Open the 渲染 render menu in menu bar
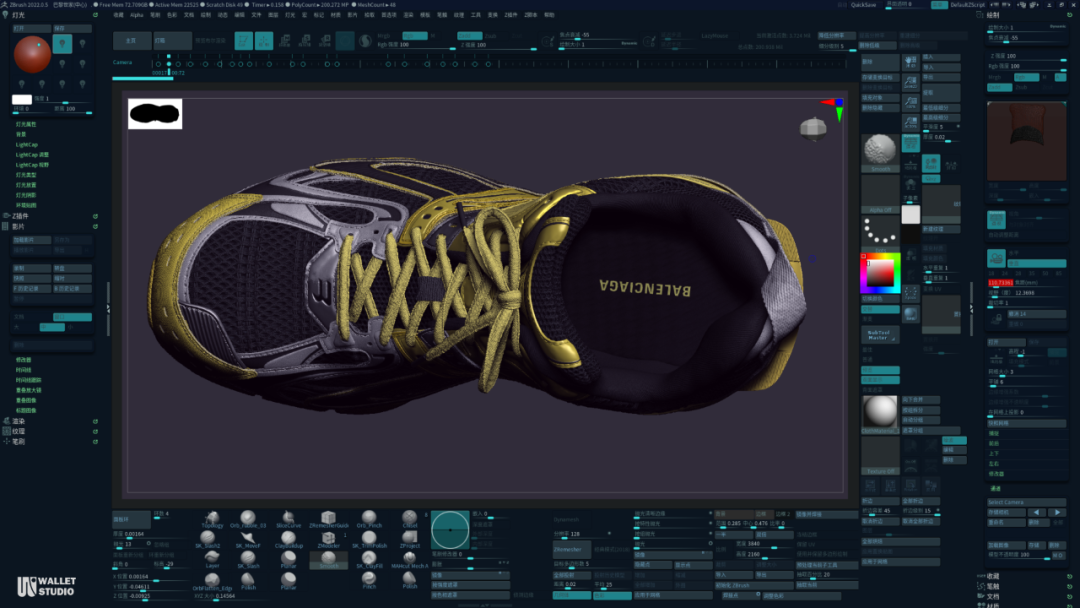1080x608 pixels. [x=408, y=14]
